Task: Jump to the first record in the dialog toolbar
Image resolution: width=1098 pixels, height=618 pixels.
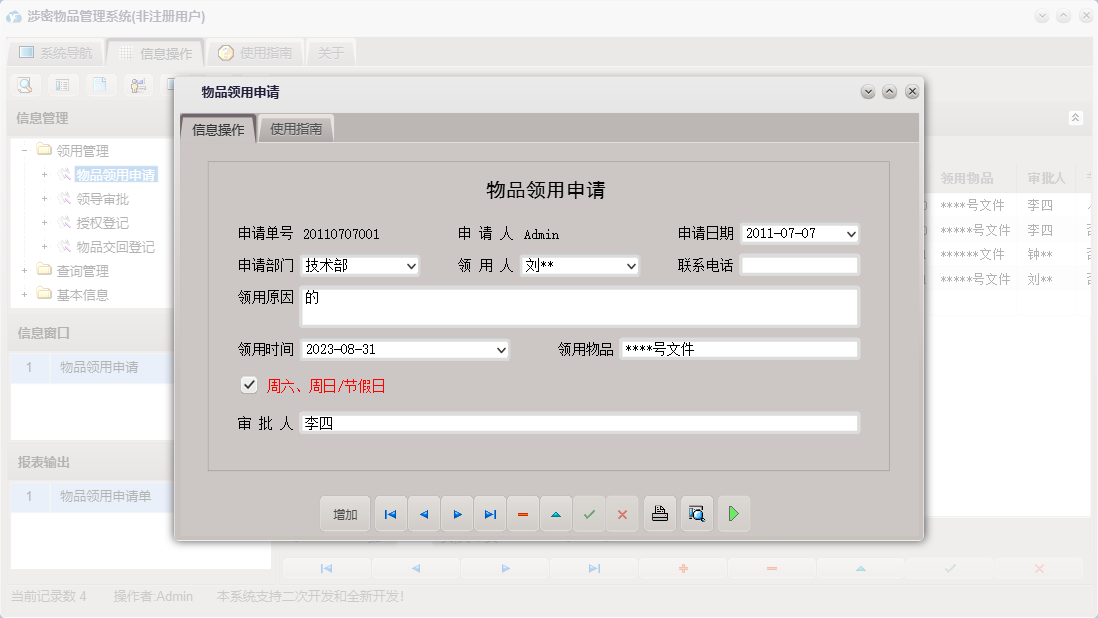Action: pyautogui.click(x=390, y=513)
